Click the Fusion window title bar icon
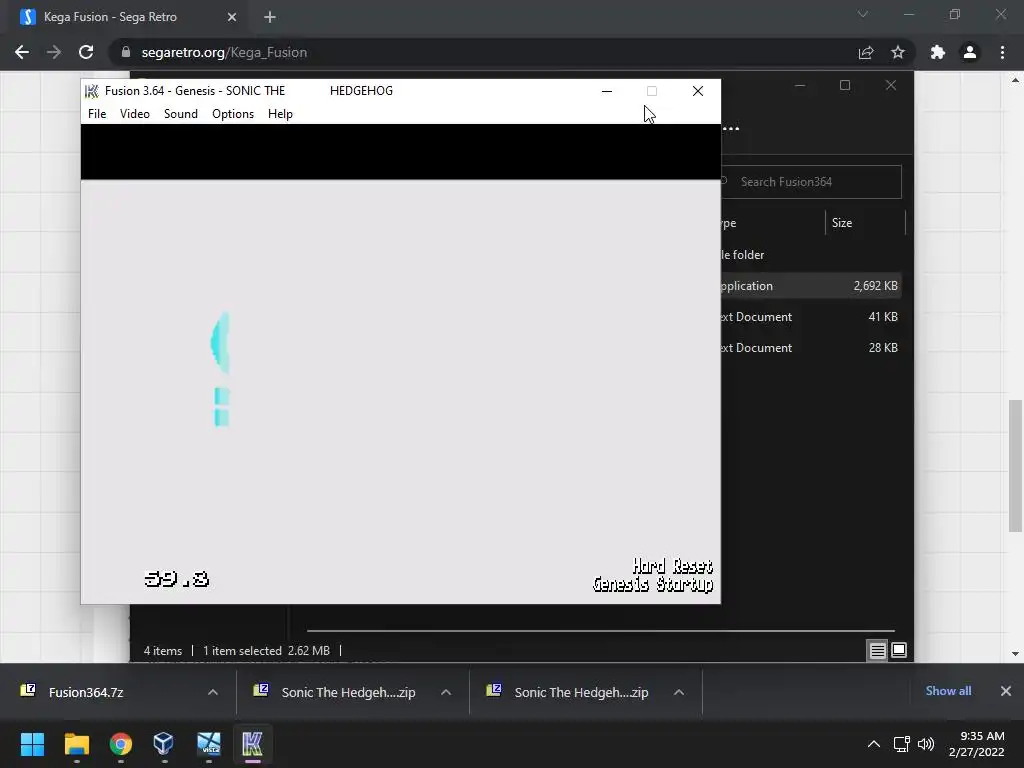Screen dimensions: 1024x768 tap(92, 91)
